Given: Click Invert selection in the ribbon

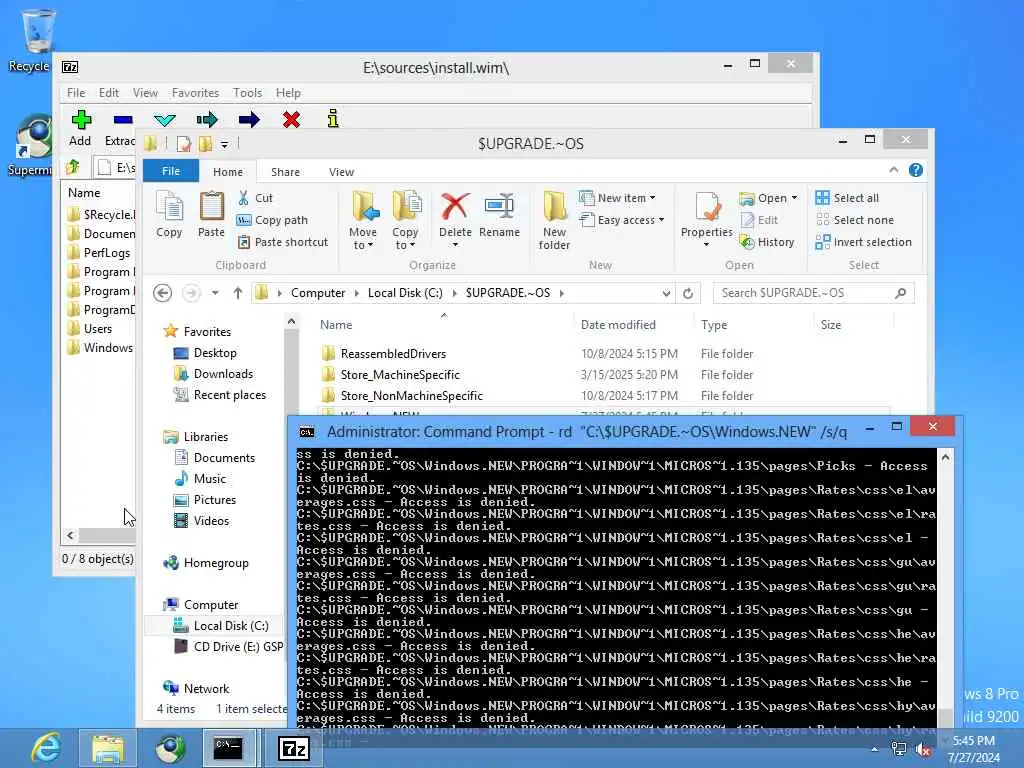Looking at the screenshot, I should (x=864, y=242).
